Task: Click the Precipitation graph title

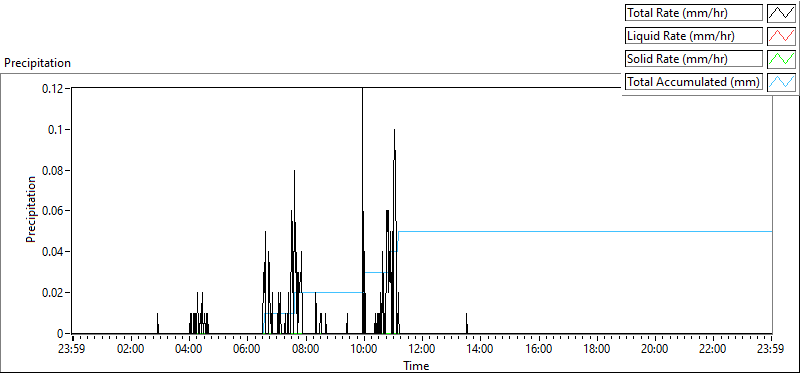Action: (37, 63)
